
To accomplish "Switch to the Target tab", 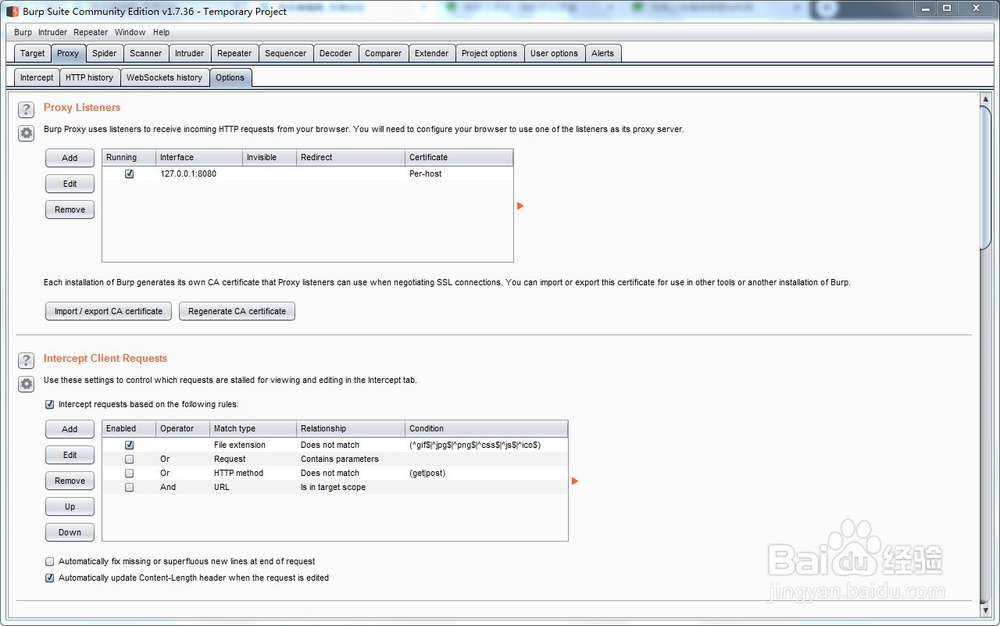I will pos(33,54).
